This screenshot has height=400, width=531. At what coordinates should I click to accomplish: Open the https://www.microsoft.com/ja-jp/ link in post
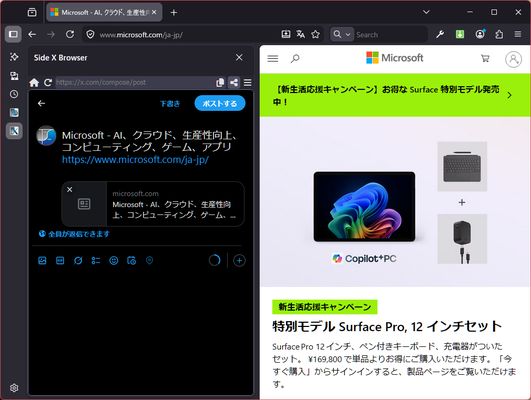(x=135, y=160)
